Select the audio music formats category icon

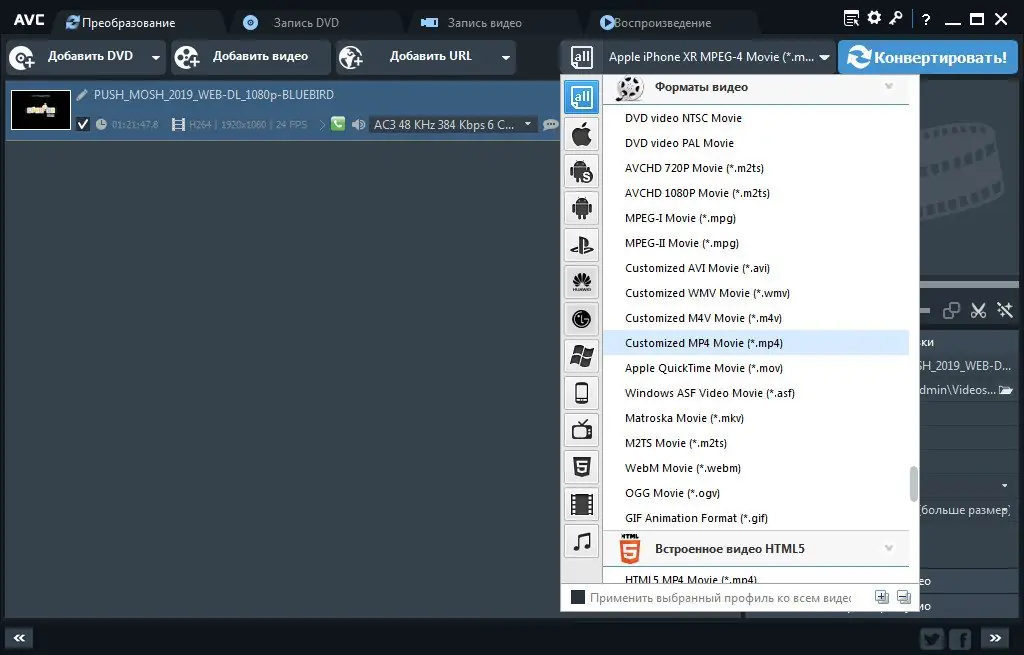pyautogui.click(x=581, y=541)
